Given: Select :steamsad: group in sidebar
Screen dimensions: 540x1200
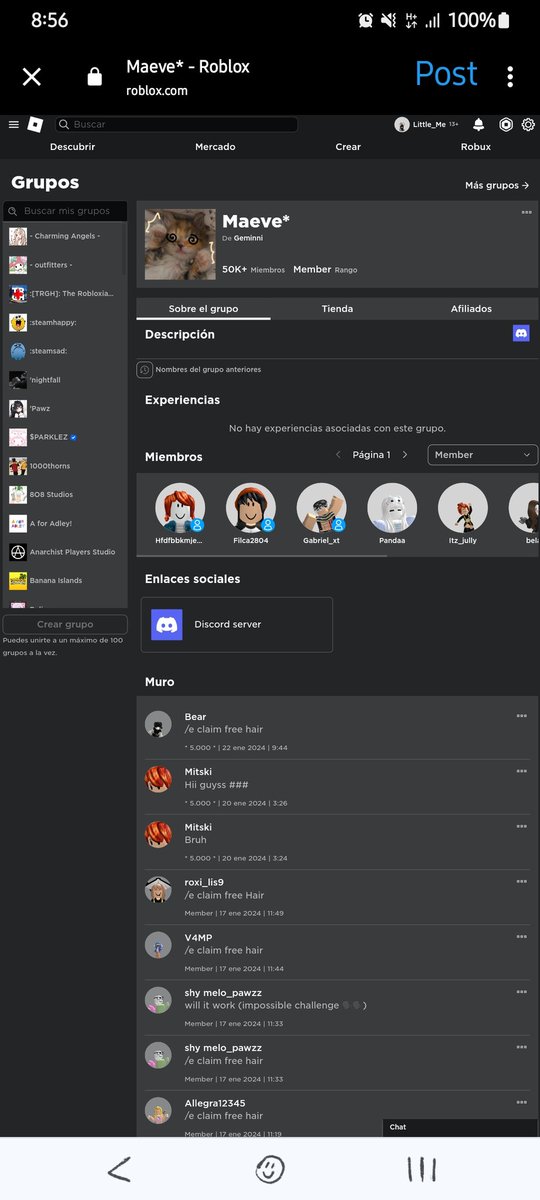Looking at the screenshot, I should pyautogui.click(x=65, y=351).
